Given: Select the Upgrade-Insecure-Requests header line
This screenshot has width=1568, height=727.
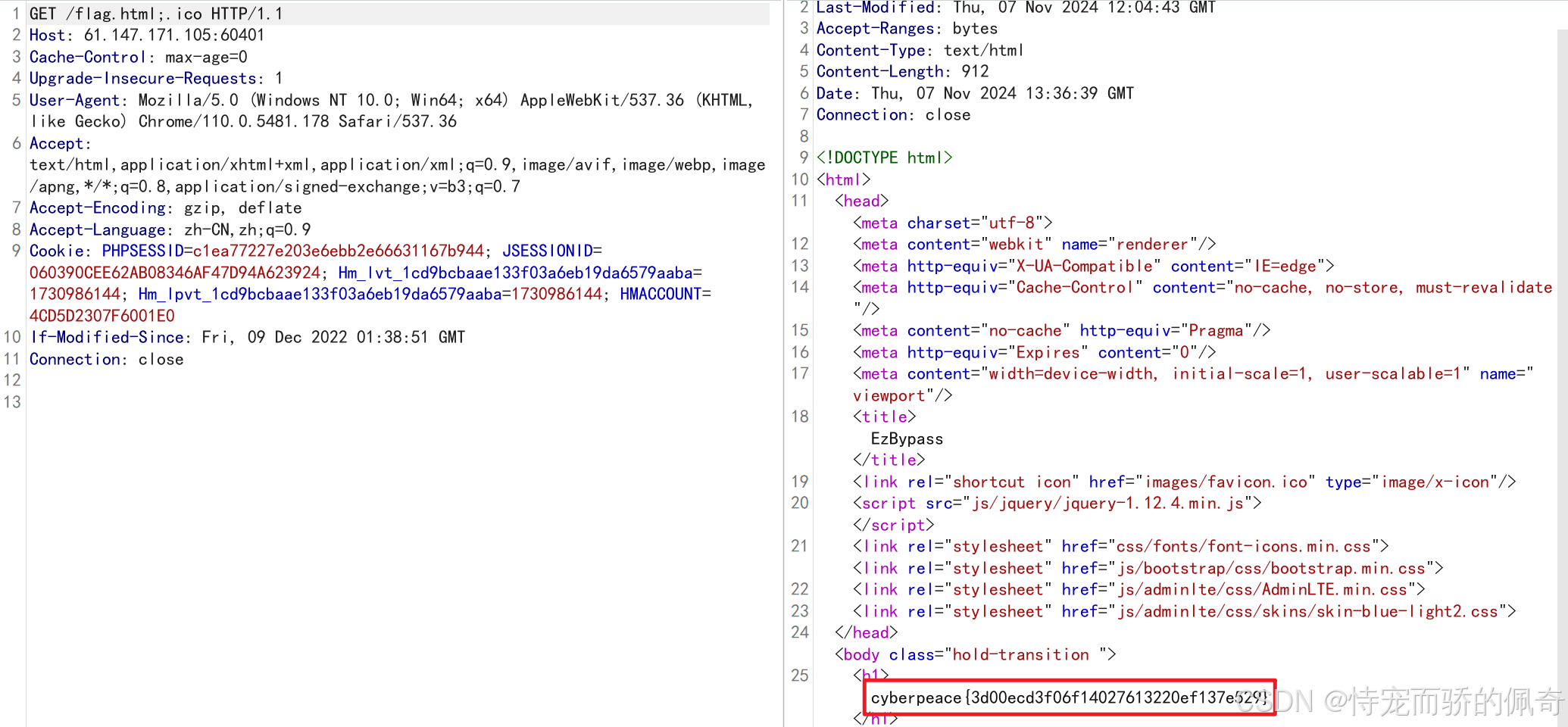Looking at the screenshot, I should click(156, 78).
